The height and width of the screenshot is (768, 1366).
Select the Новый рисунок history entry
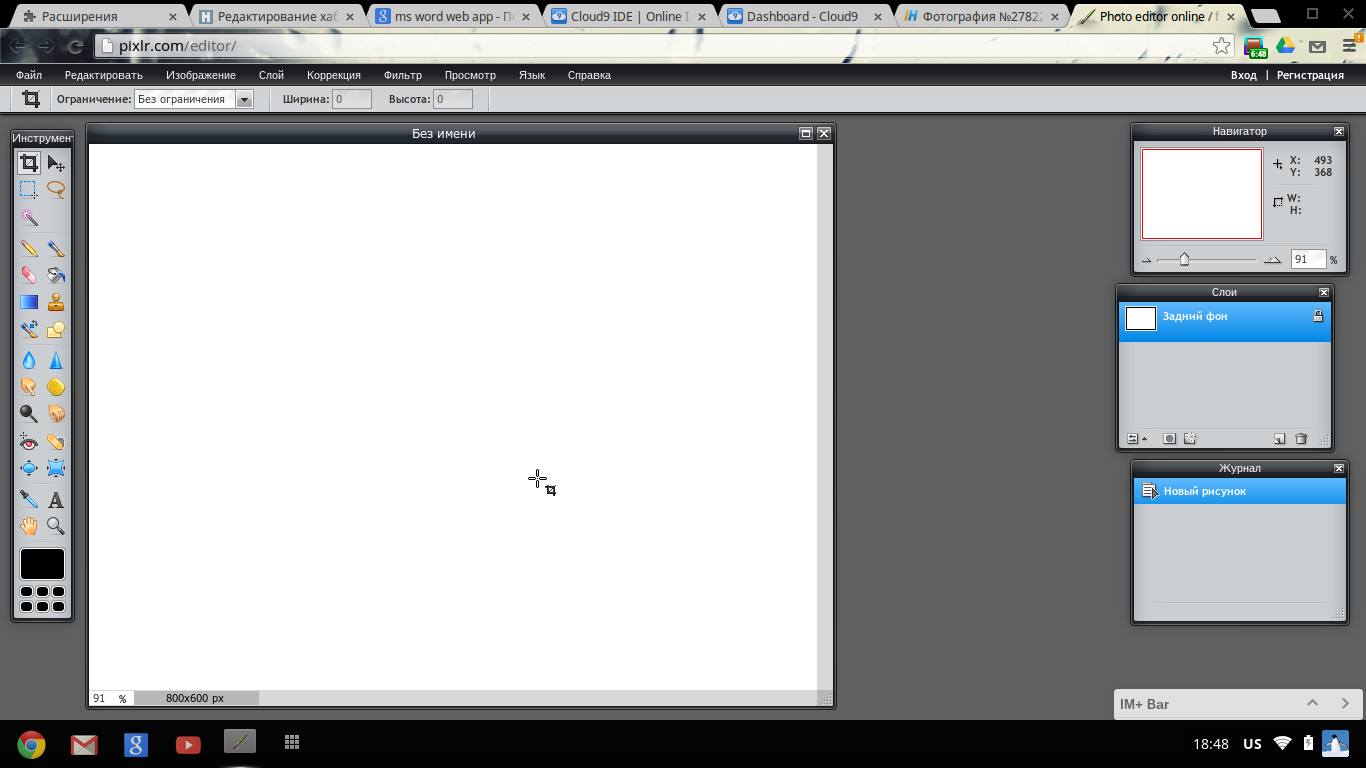coord(1240,491)
